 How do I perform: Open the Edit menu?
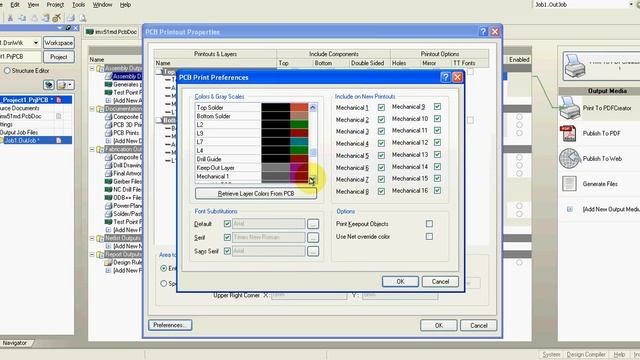(15, 5)
